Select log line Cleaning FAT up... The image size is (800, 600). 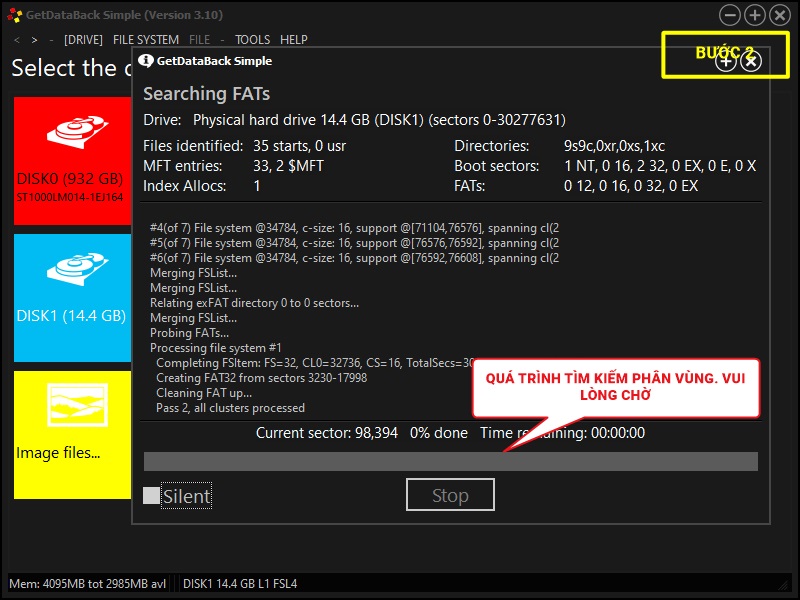pos(204,393)
